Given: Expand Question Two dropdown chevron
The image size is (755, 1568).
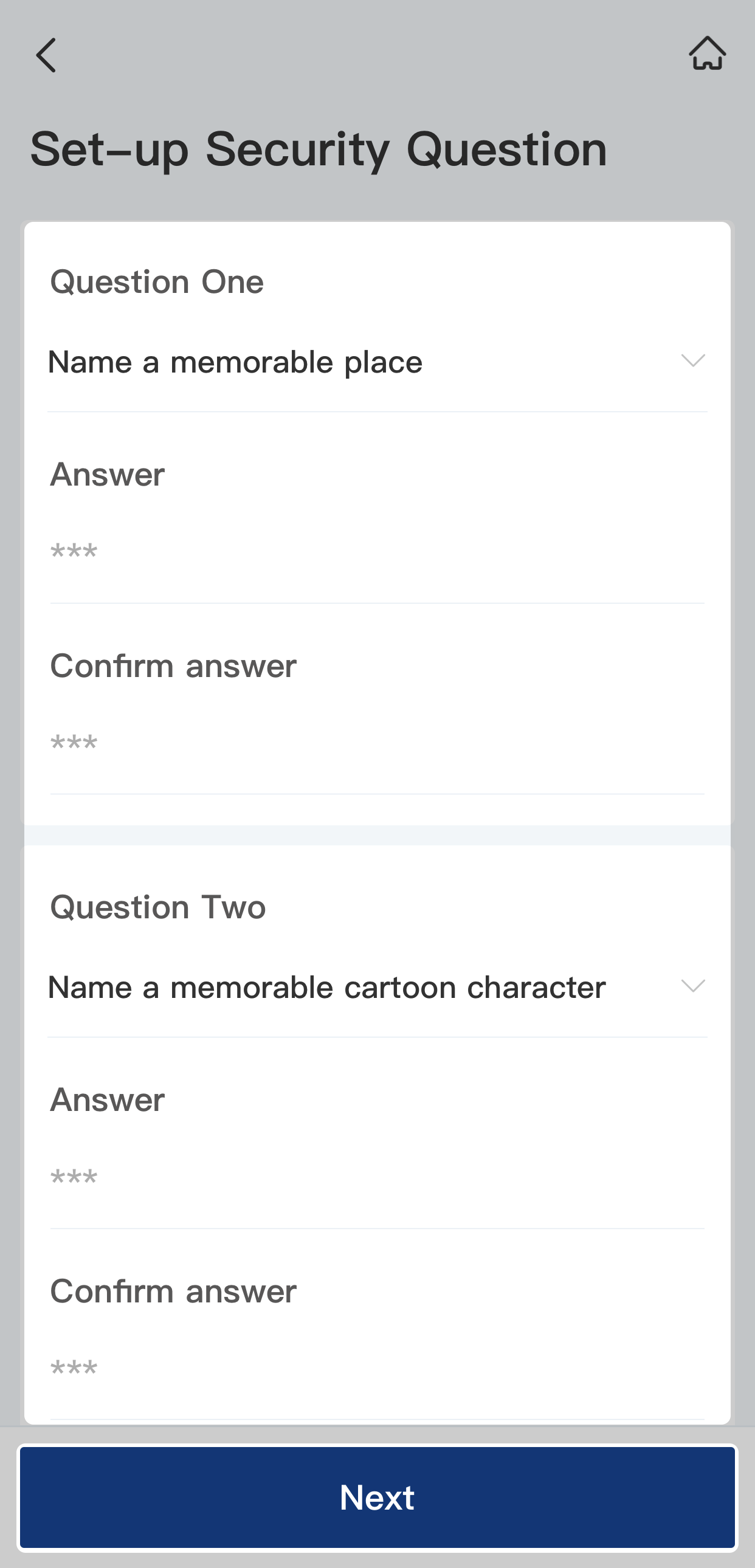Looking at the screenshot, I should 692,986.
